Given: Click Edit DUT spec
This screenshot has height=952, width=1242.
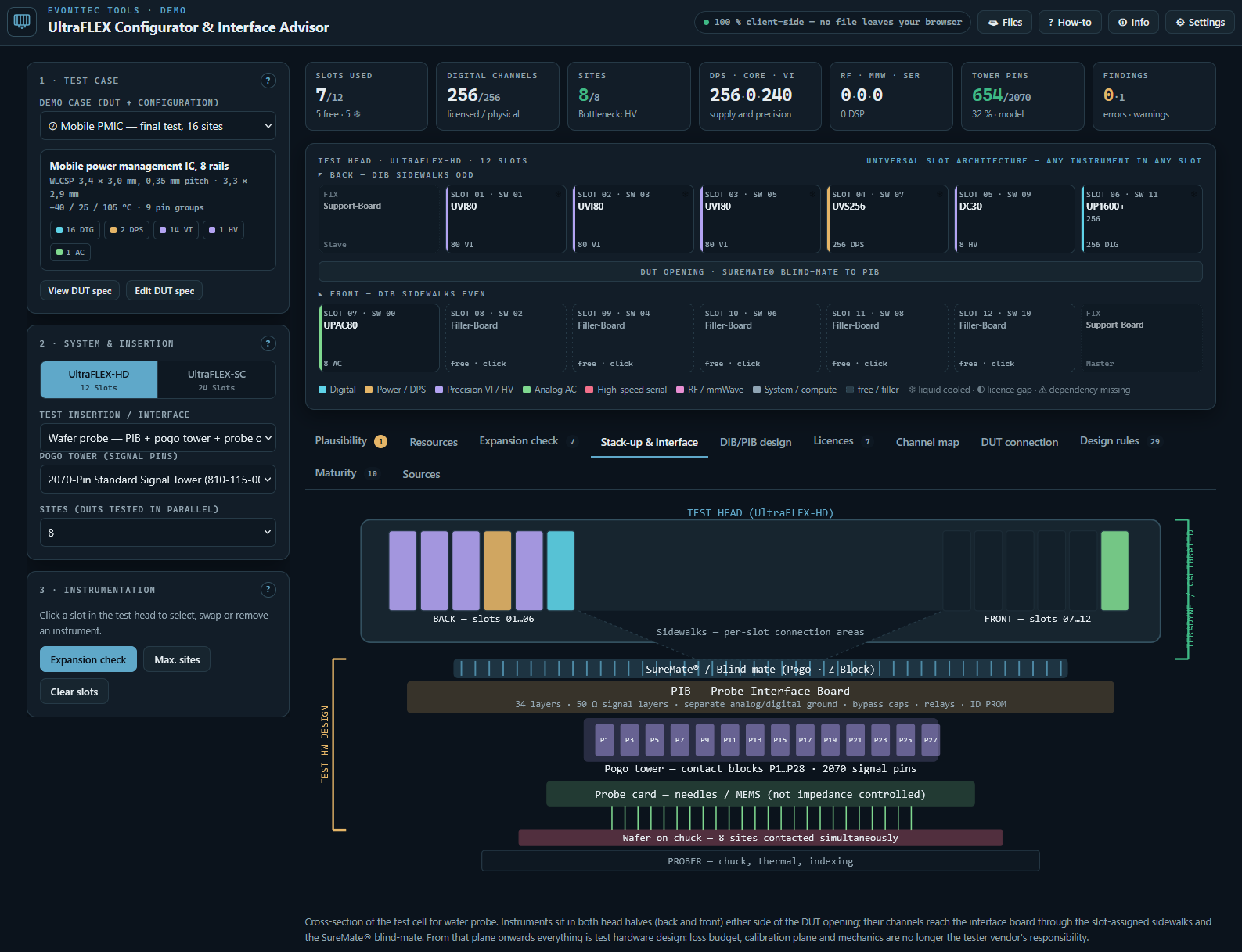Looking at the screenshot, I should click(x=164, y=290).
